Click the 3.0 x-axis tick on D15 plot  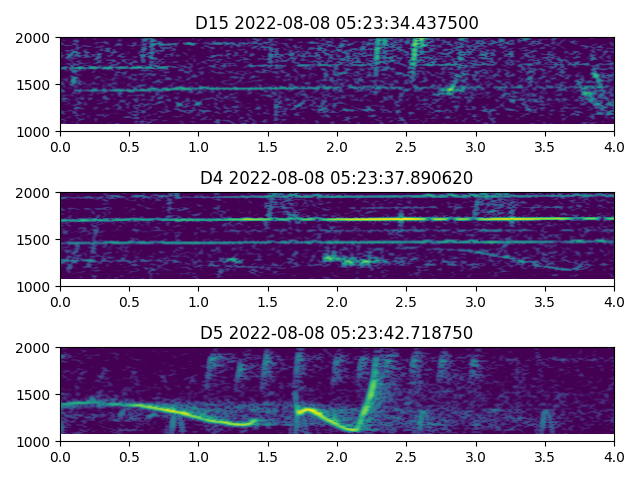(x=476, y=146)
